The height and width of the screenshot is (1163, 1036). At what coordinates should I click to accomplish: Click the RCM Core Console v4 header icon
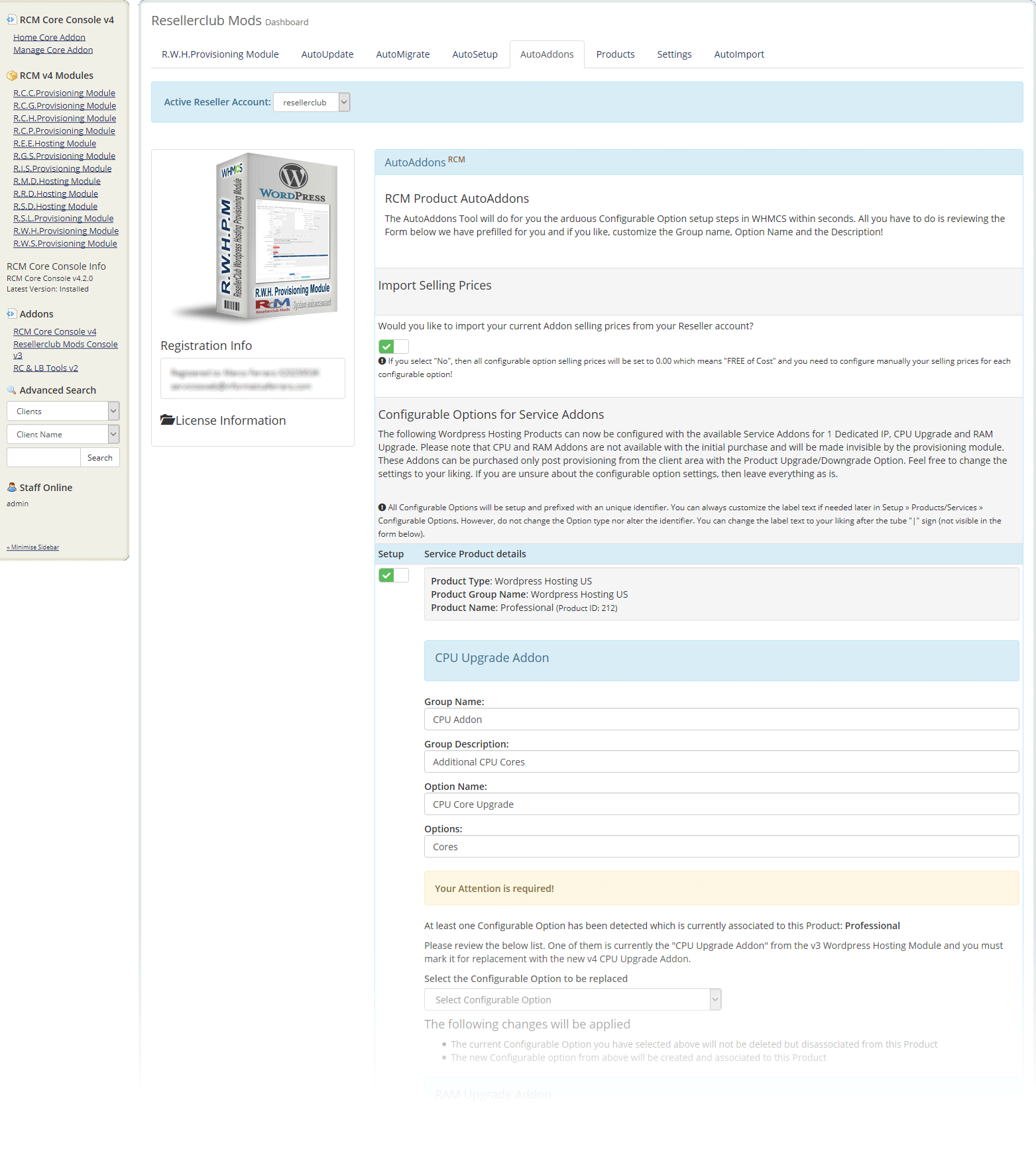pyautogui.click(x=11, y=20)
